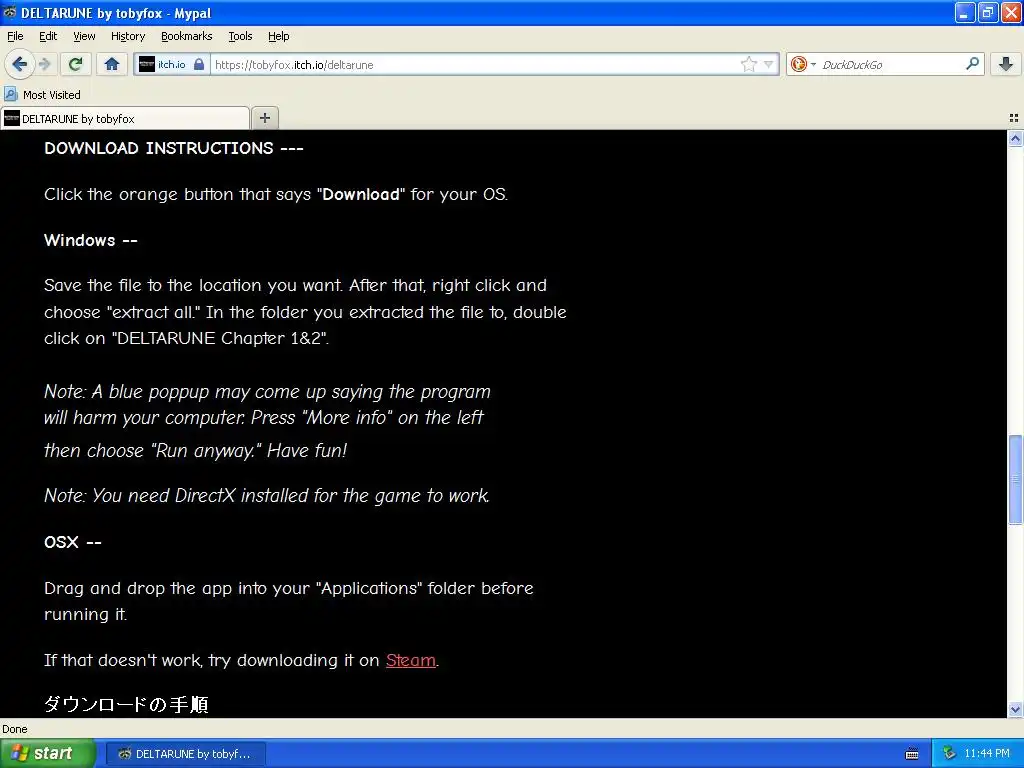Go back with the Back arrow button
The width and height of the screenshot is (1024, 768).
[x=20, y=64]
